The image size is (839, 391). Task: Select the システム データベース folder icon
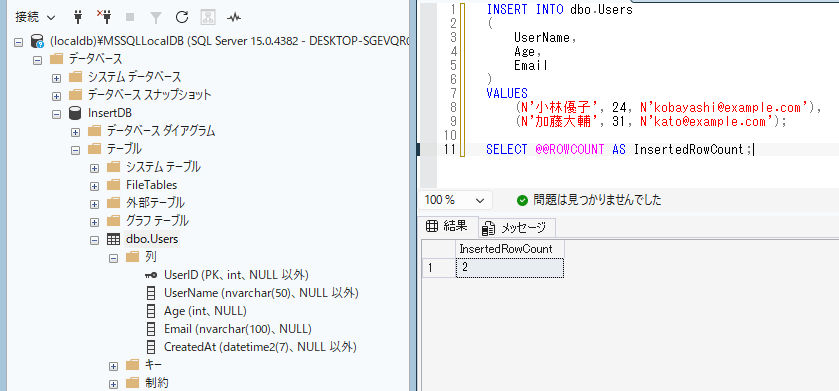pyautogui.click(x=75, y=77)
